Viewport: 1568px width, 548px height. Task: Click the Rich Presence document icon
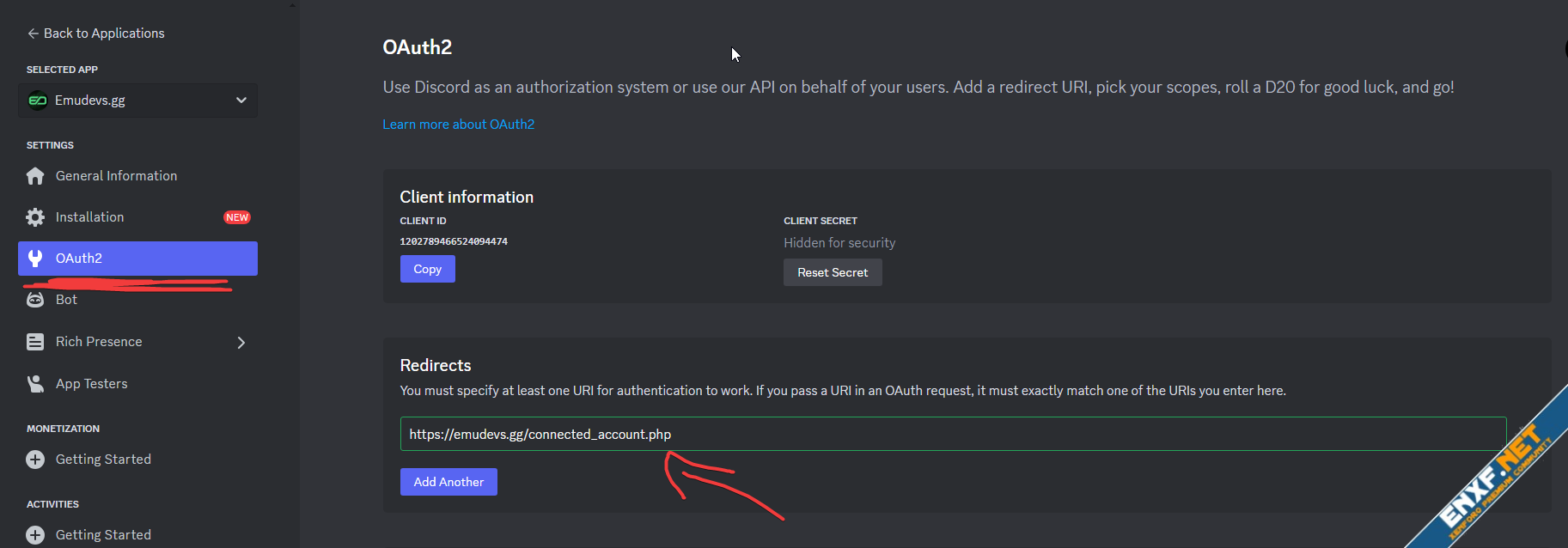pyautogui.click(x=35, y=342)
